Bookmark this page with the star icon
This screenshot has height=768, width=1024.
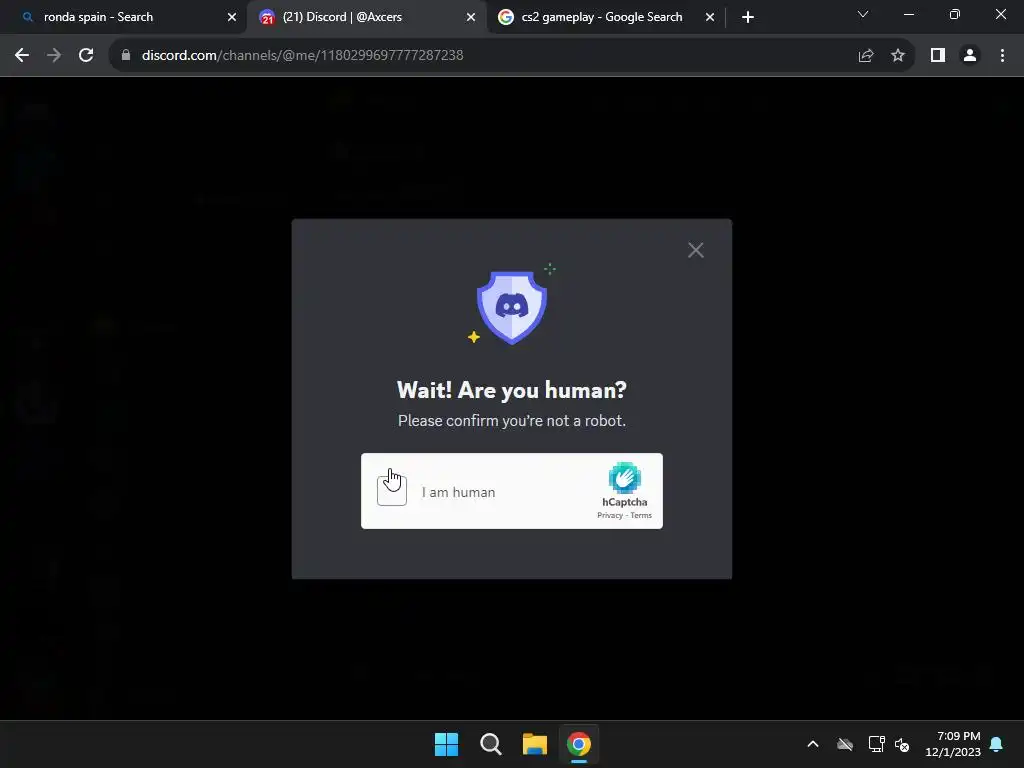coord(898,55)
